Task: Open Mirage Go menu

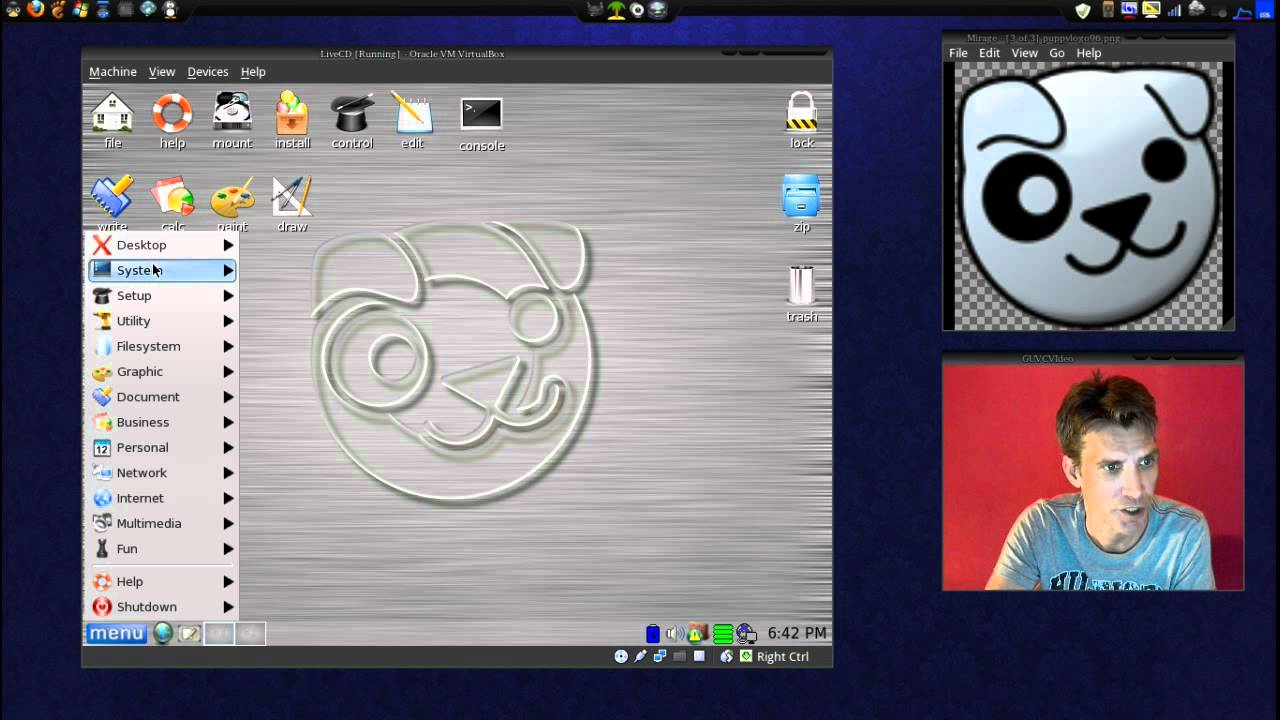Action: 1057,53
